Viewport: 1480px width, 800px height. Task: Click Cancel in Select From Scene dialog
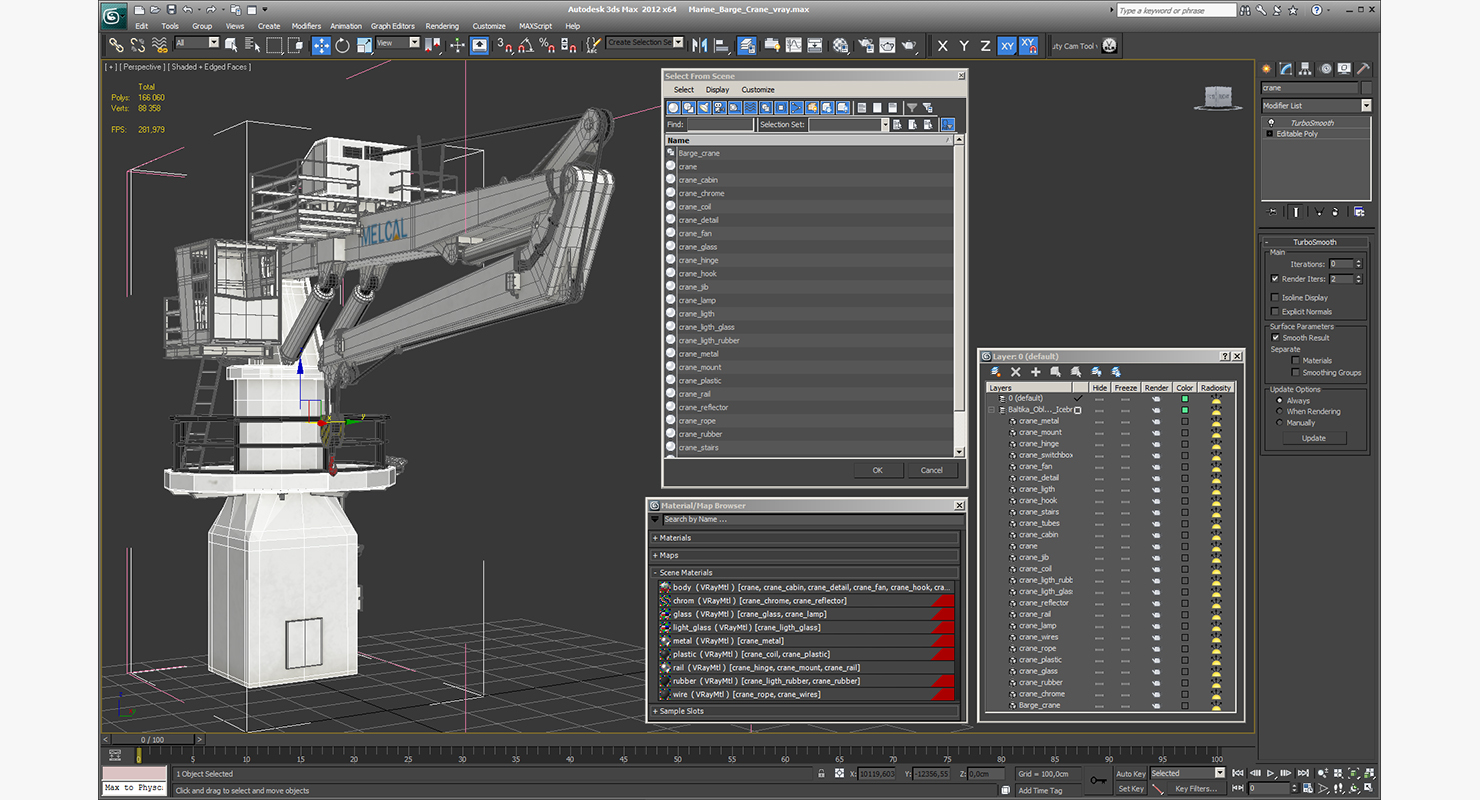(931, 470)
